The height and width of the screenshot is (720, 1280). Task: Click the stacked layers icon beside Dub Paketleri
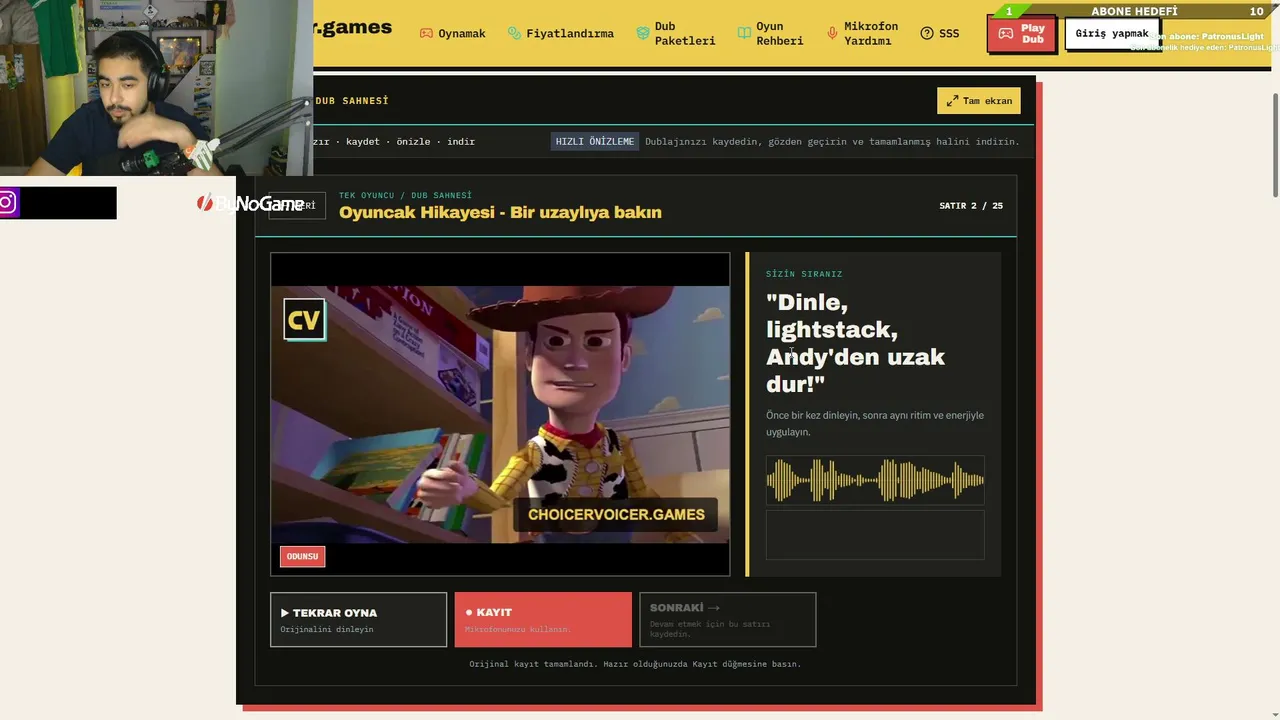pyautogui.click(x=643, y=33)
